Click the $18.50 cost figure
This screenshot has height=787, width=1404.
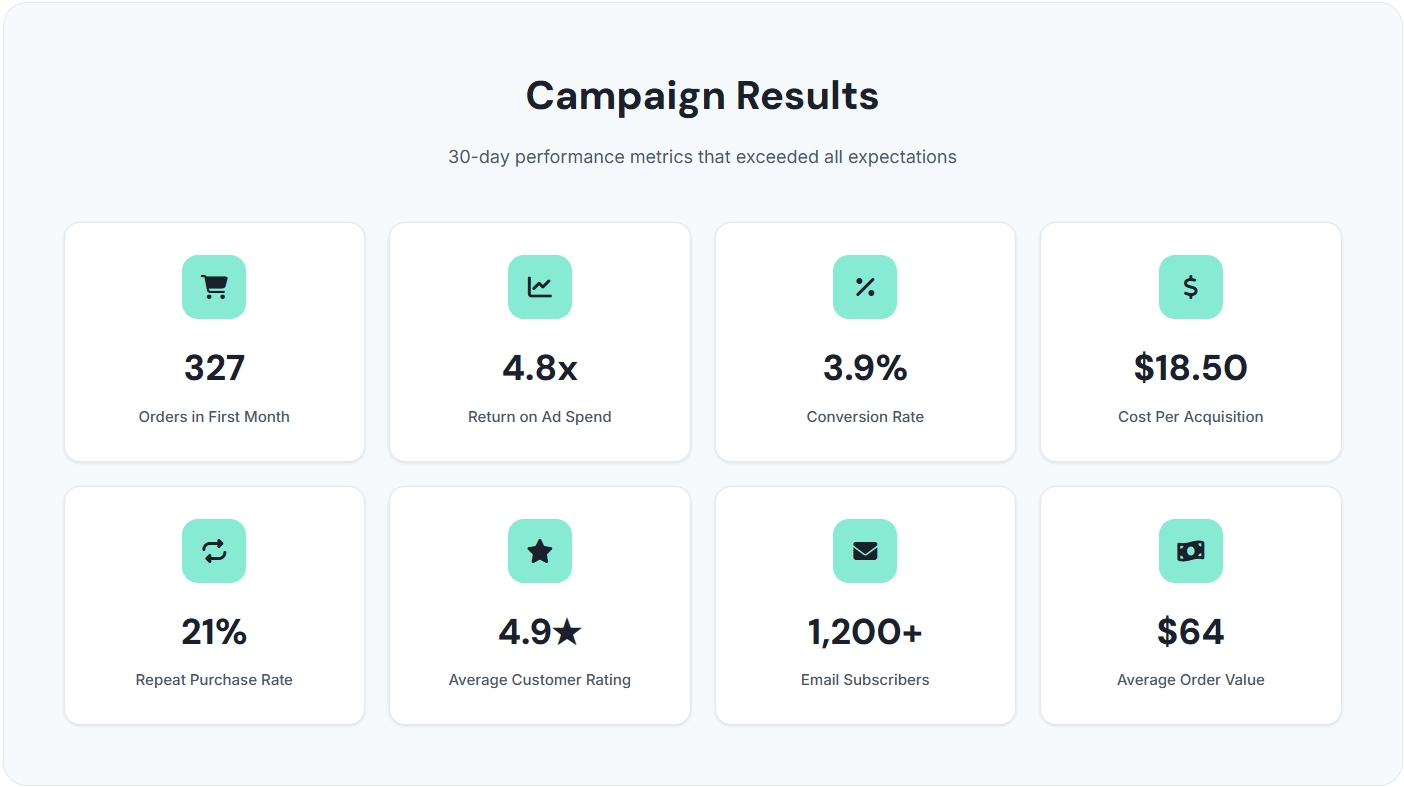tap(1190, 368)
